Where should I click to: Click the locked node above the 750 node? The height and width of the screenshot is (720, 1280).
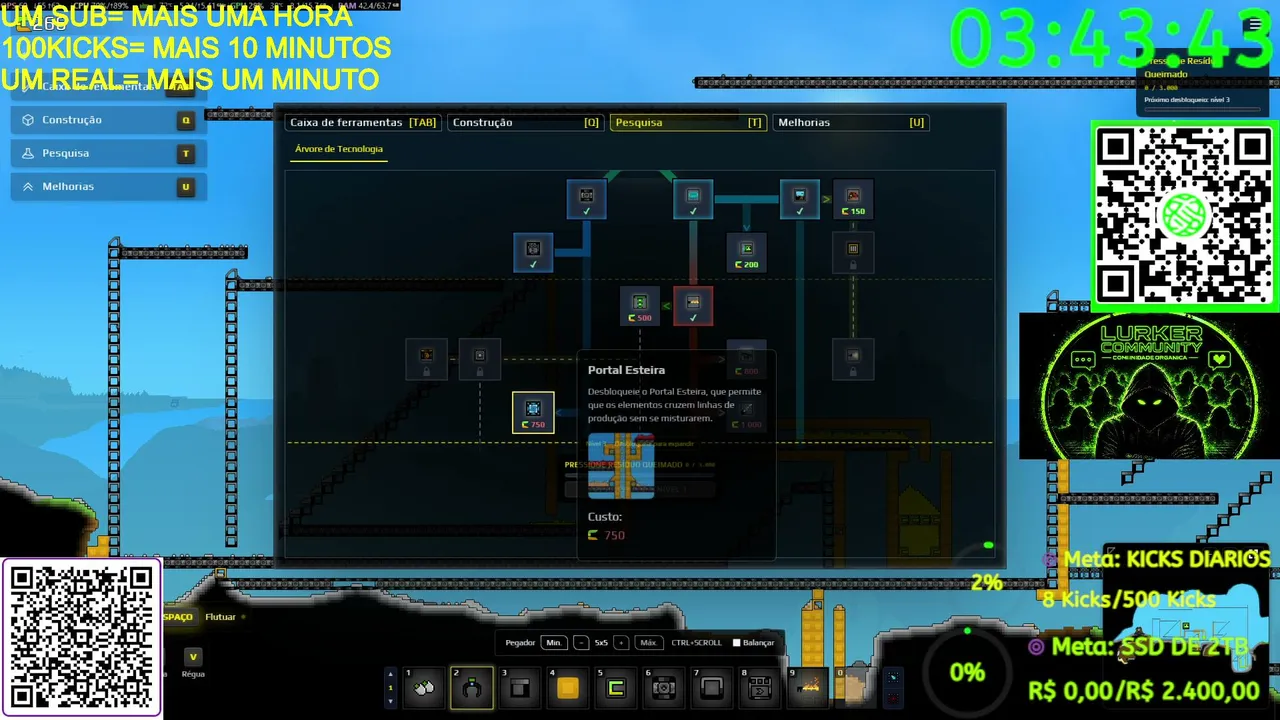480,359
